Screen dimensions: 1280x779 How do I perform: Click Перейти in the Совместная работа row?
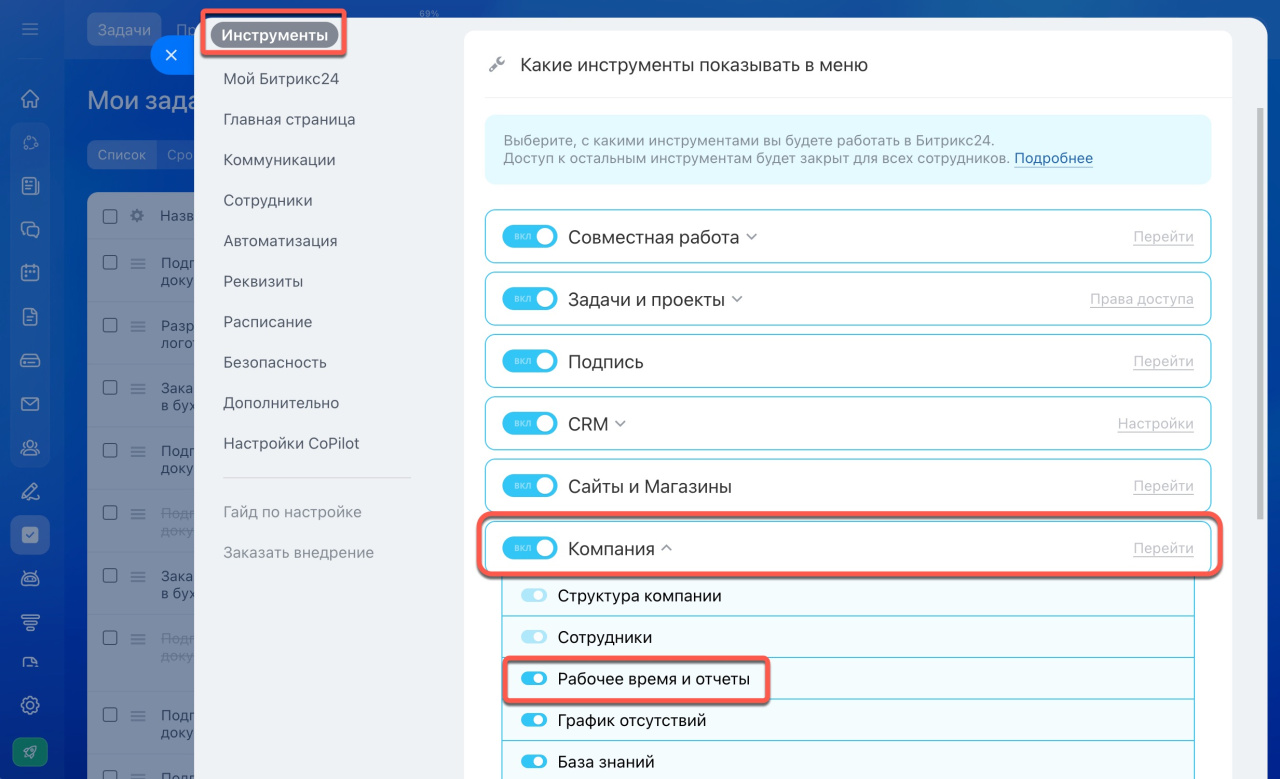pyautogui.click(x=1163, y=237)
